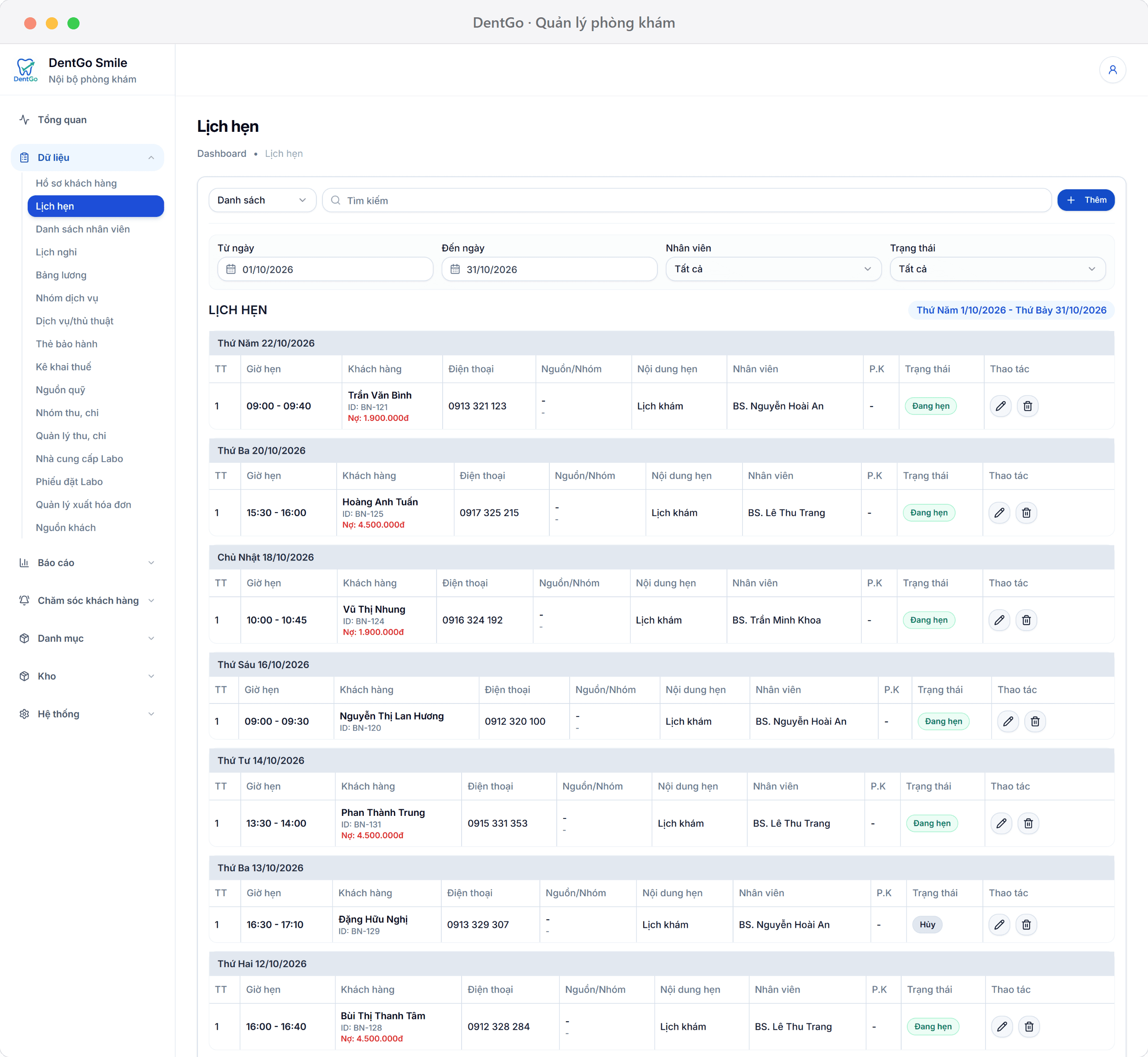Open the user profile icon
The image size is (1148, 1057).
[1113, 70]
